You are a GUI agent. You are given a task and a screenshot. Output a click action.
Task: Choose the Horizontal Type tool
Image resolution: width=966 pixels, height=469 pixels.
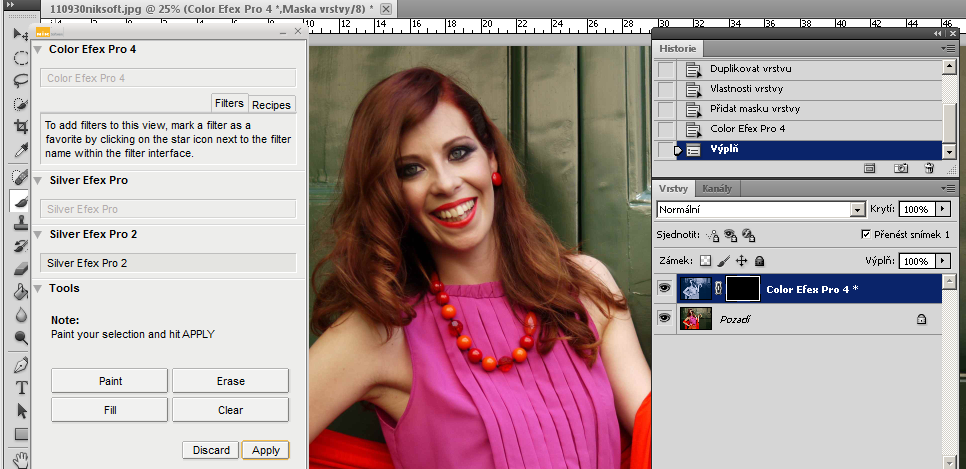coord(20,387)
